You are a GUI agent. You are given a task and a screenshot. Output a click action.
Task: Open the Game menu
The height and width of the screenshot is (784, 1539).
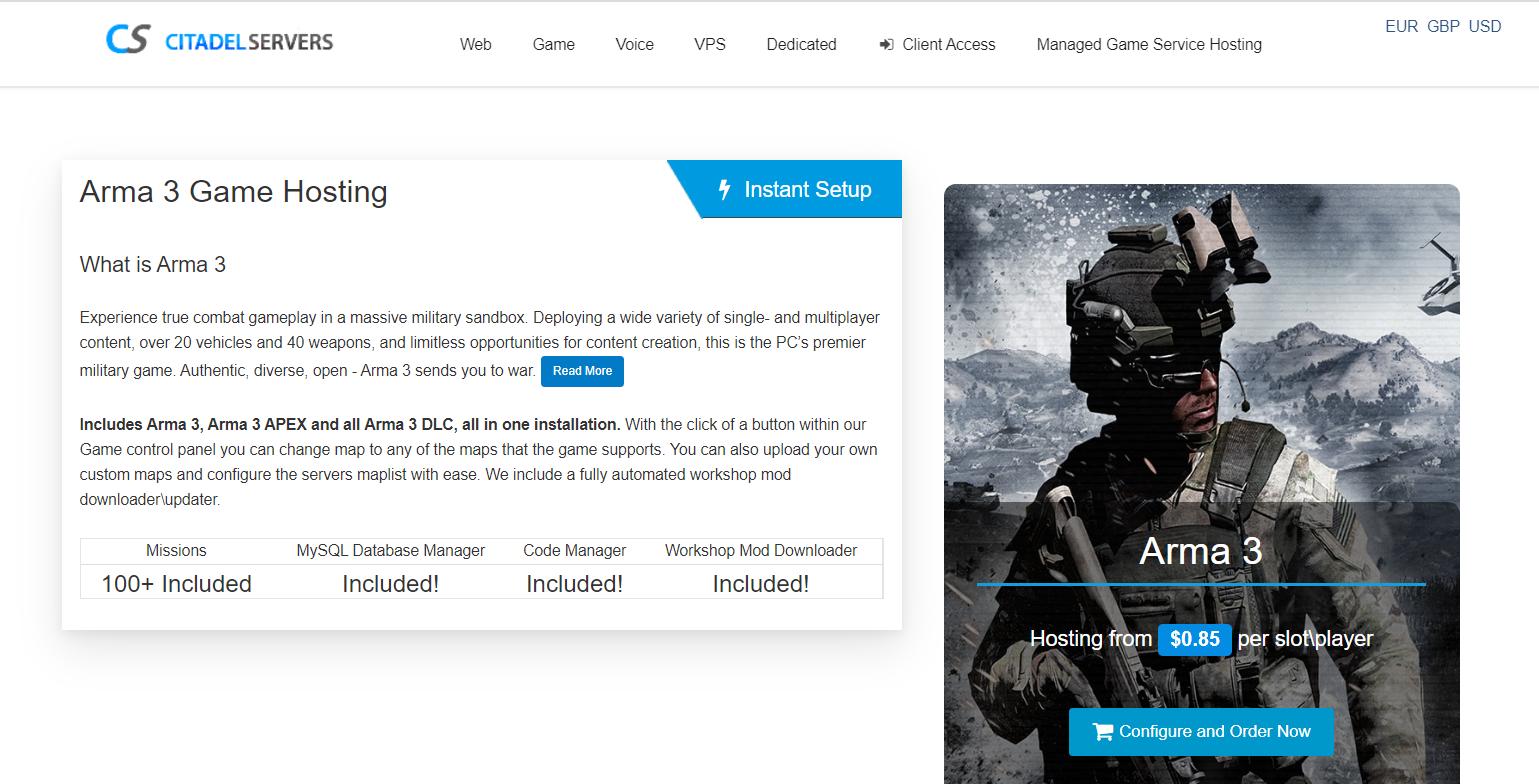(553, 44)
